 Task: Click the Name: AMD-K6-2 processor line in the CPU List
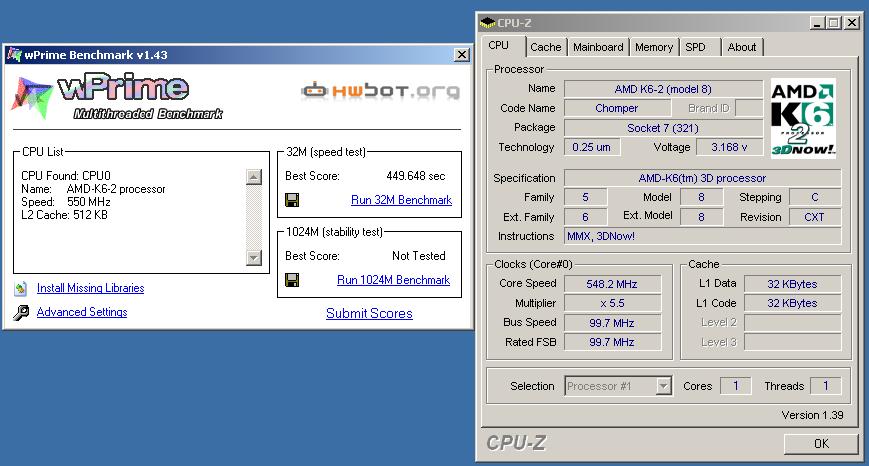tap(93, 189)
